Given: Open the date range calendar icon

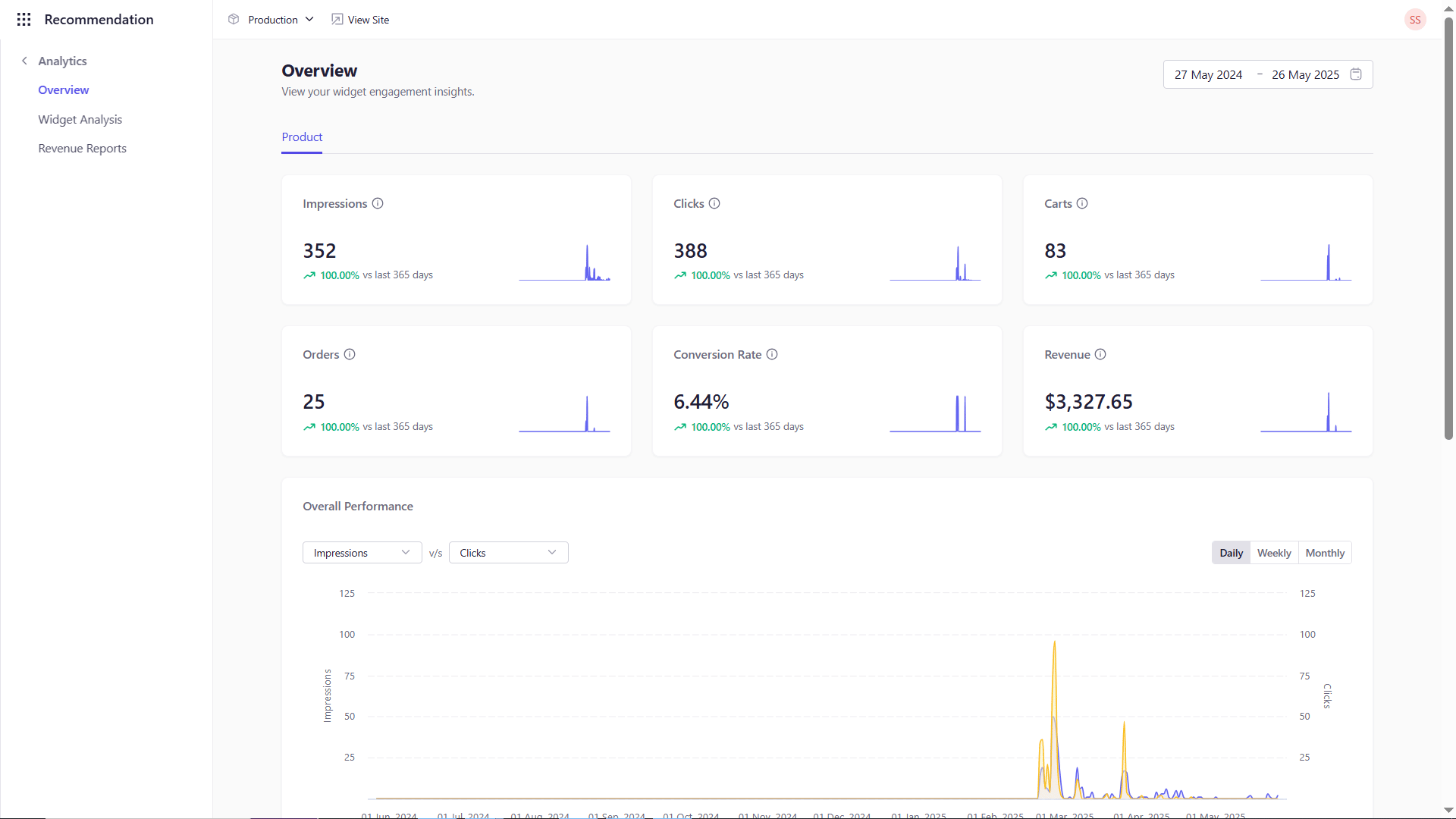Looking at the screenshot, I should (1356, 74).
